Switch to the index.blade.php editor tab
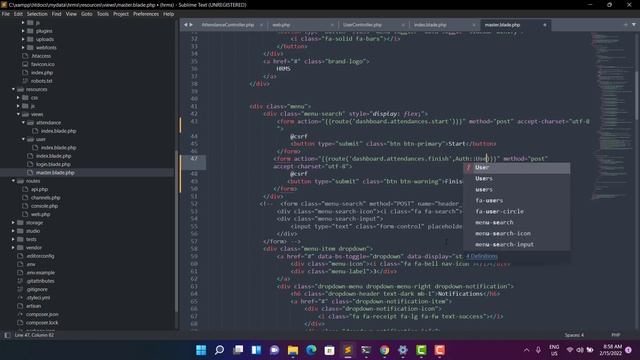Image resolution: width=640 pixels, height=360 pixels. [x=430, y=25]
